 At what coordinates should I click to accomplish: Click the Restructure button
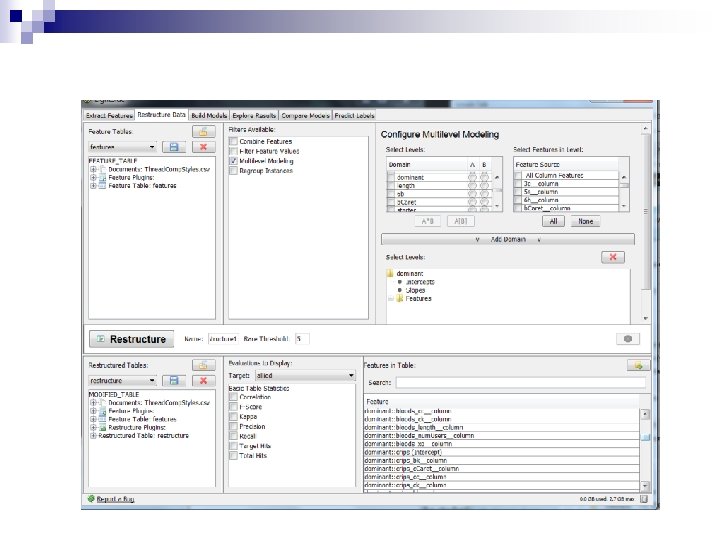[x=132, y=339]
